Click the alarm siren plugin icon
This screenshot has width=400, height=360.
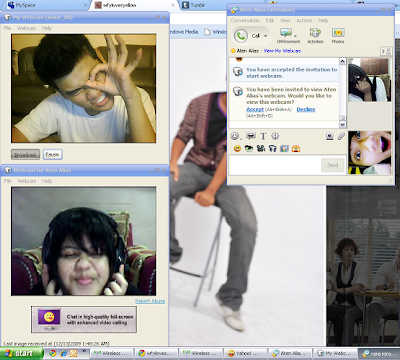click(x=296, y=148)
